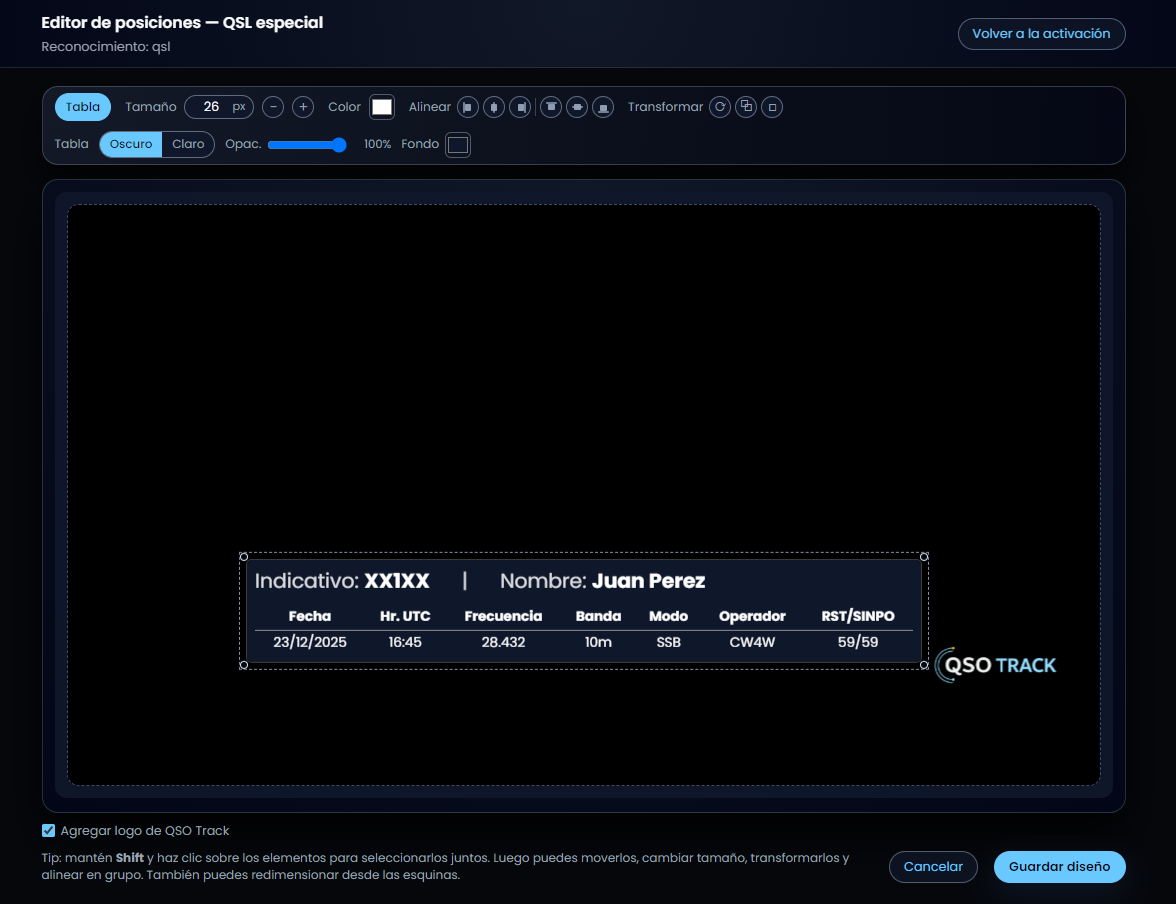This screenshot has width=1176, height=904.
Task: Click the single square transform icon
Action: 772,107
